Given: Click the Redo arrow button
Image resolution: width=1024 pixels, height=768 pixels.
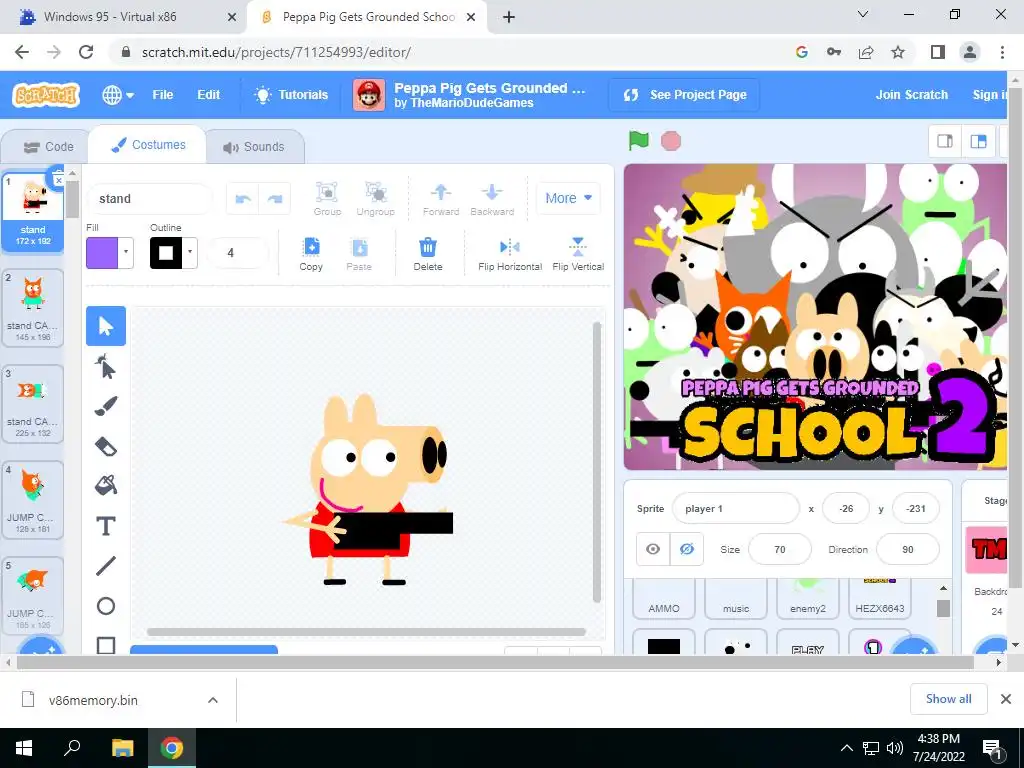Looking at the screenshot, I should (x=275, y=199).
